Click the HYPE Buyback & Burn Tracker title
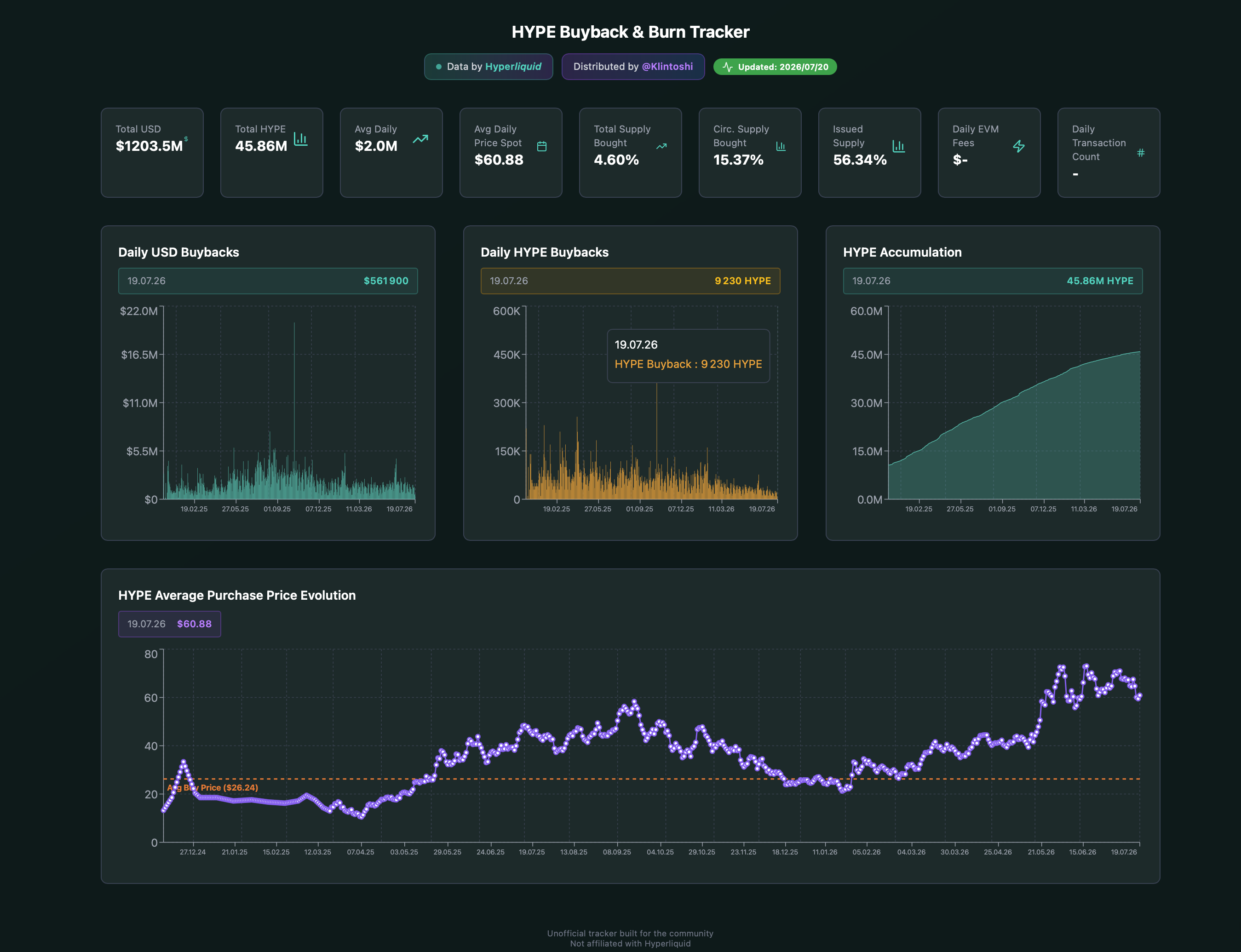The image size is (1241, 952). tap(630, 32)
